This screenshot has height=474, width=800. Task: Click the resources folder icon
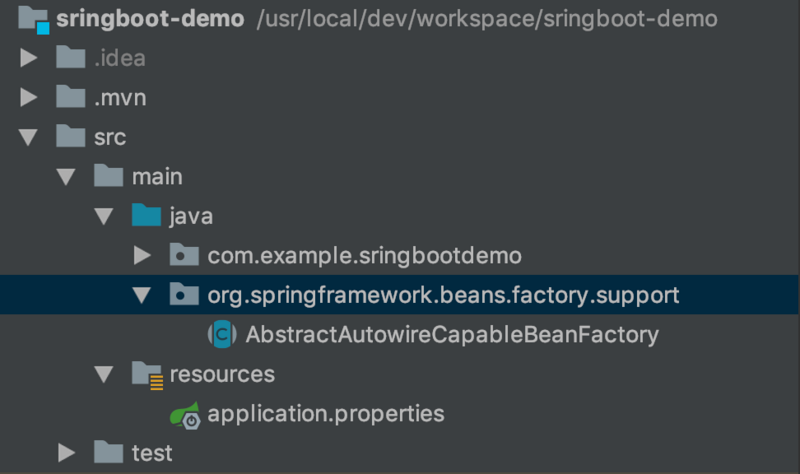[147, 374]
